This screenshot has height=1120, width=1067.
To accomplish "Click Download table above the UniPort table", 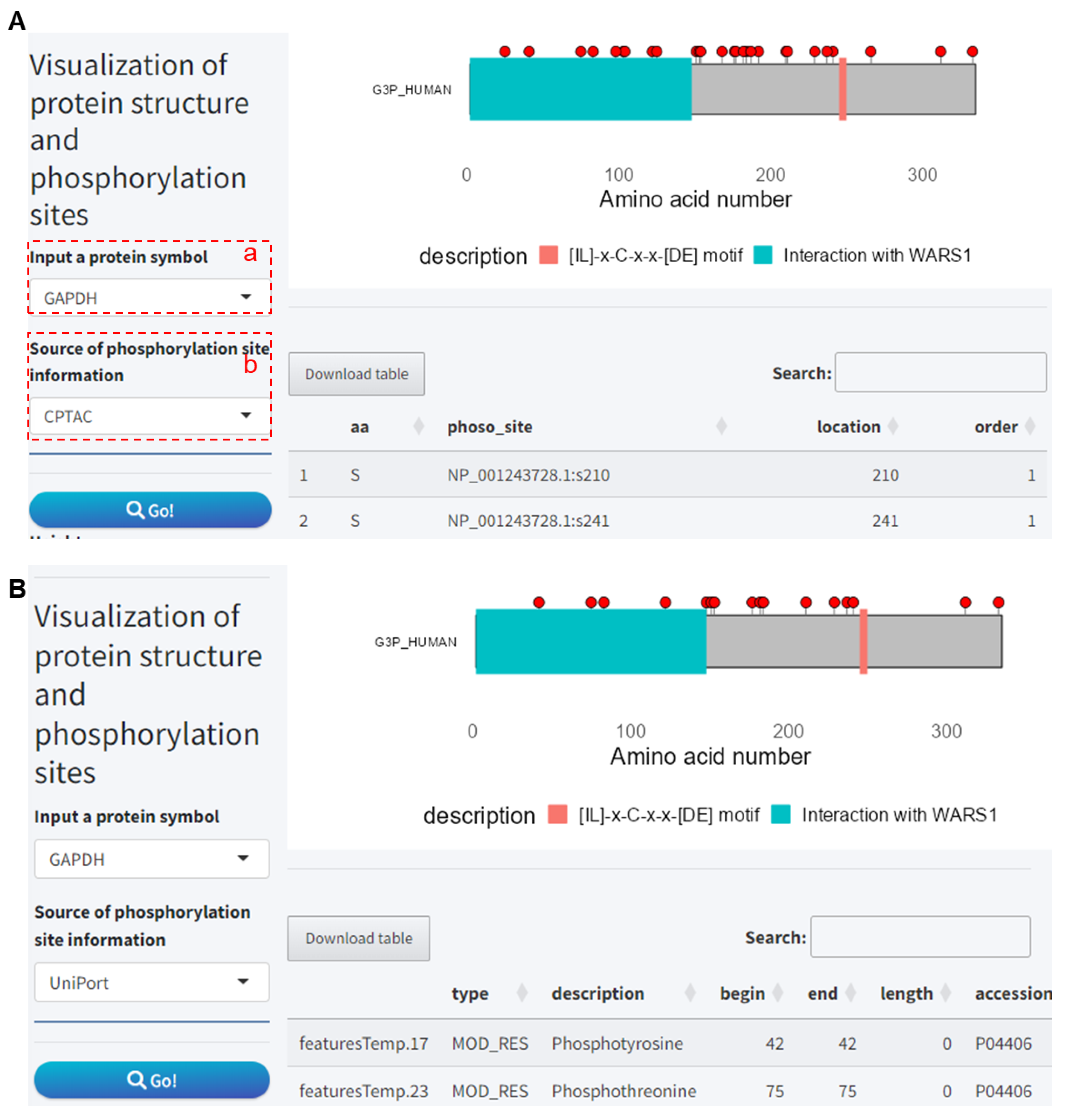I will click(x=358, y=938).
